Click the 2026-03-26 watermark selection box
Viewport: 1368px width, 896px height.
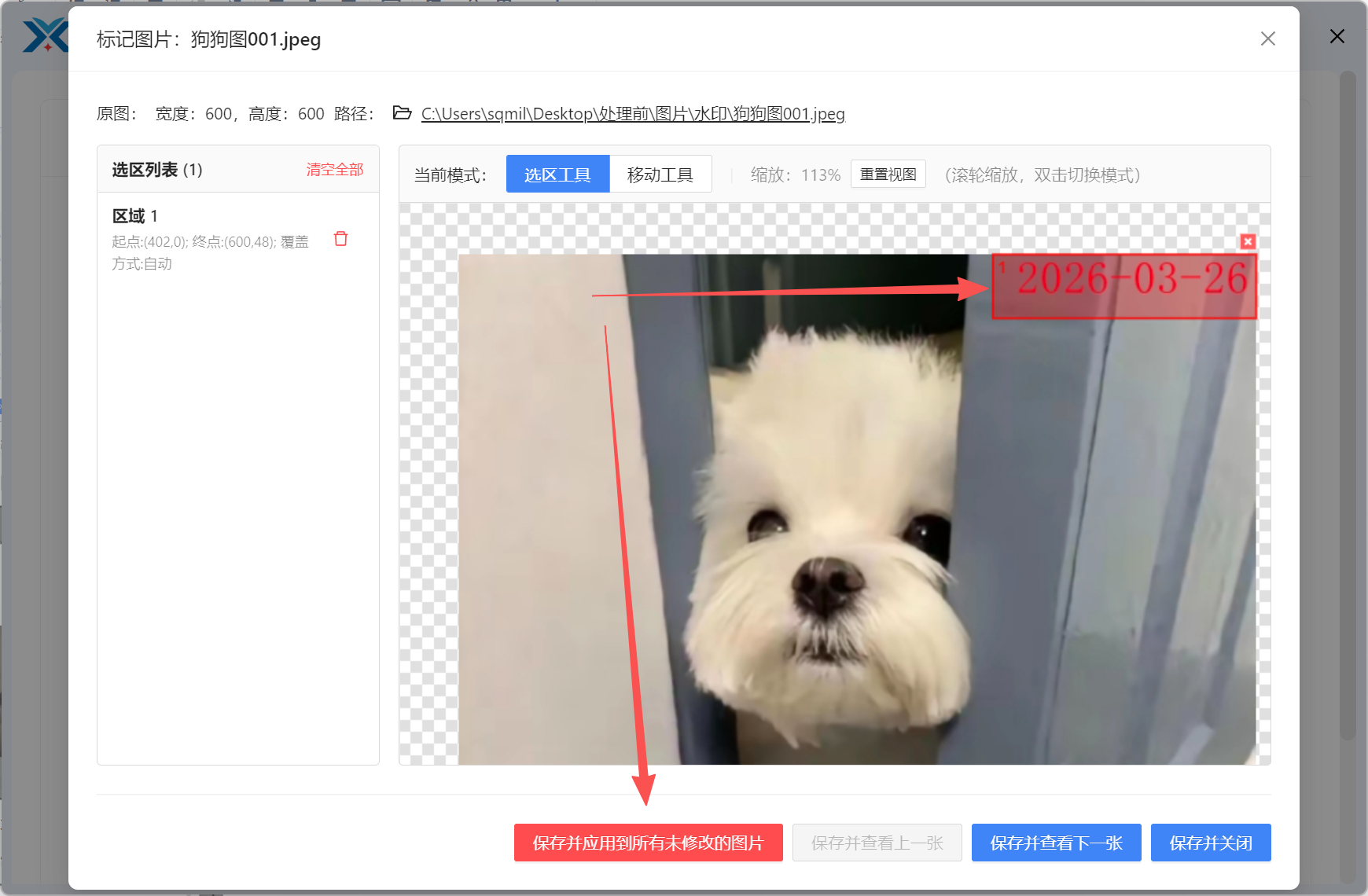1124,285
